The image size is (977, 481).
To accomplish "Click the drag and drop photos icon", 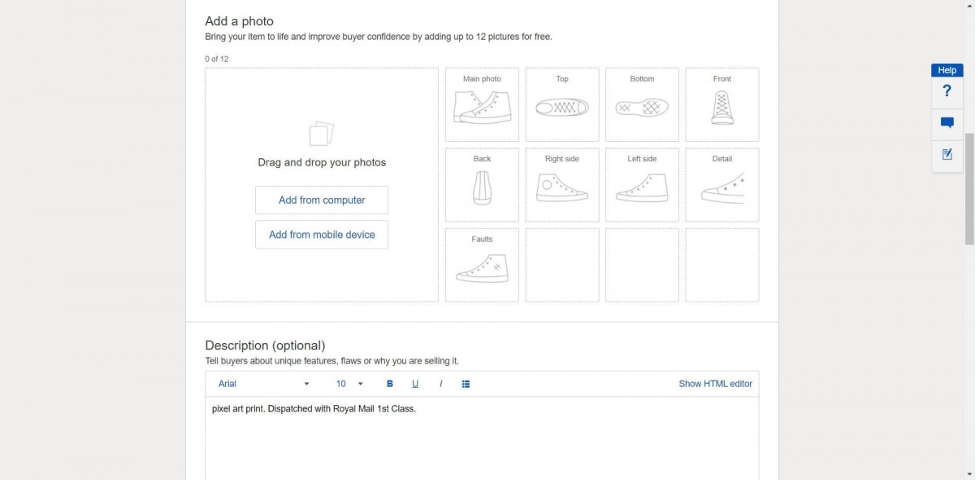I will 321,134.
